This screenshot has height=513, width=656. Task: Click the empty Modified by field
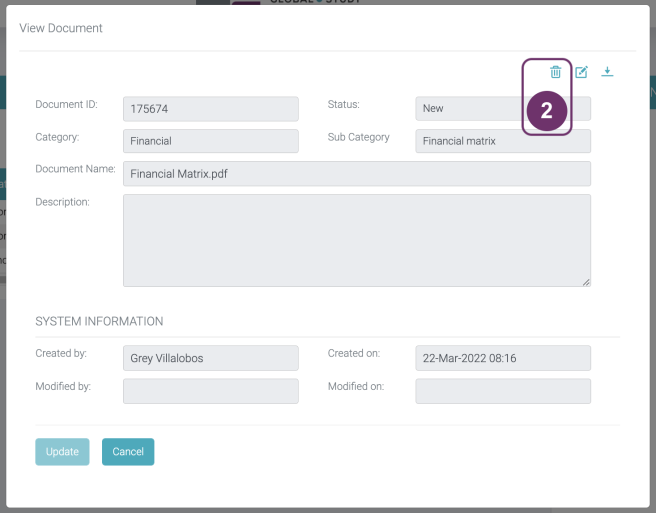210,391
